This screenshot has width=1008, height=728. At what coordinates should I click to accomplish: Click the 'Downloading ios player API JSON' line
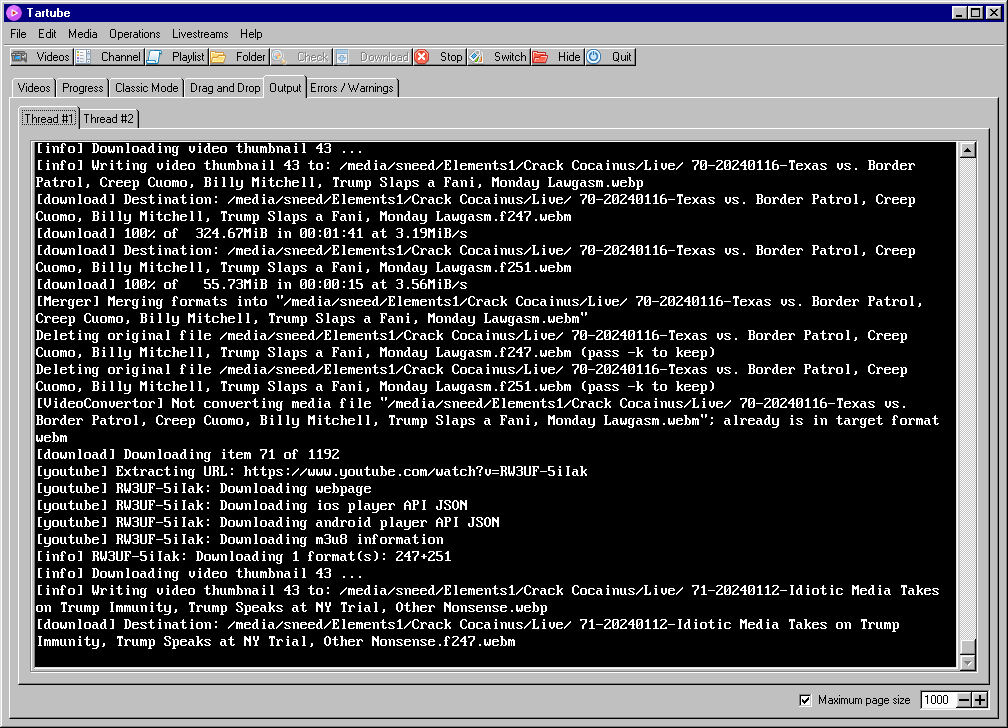[x=251, y=505]
